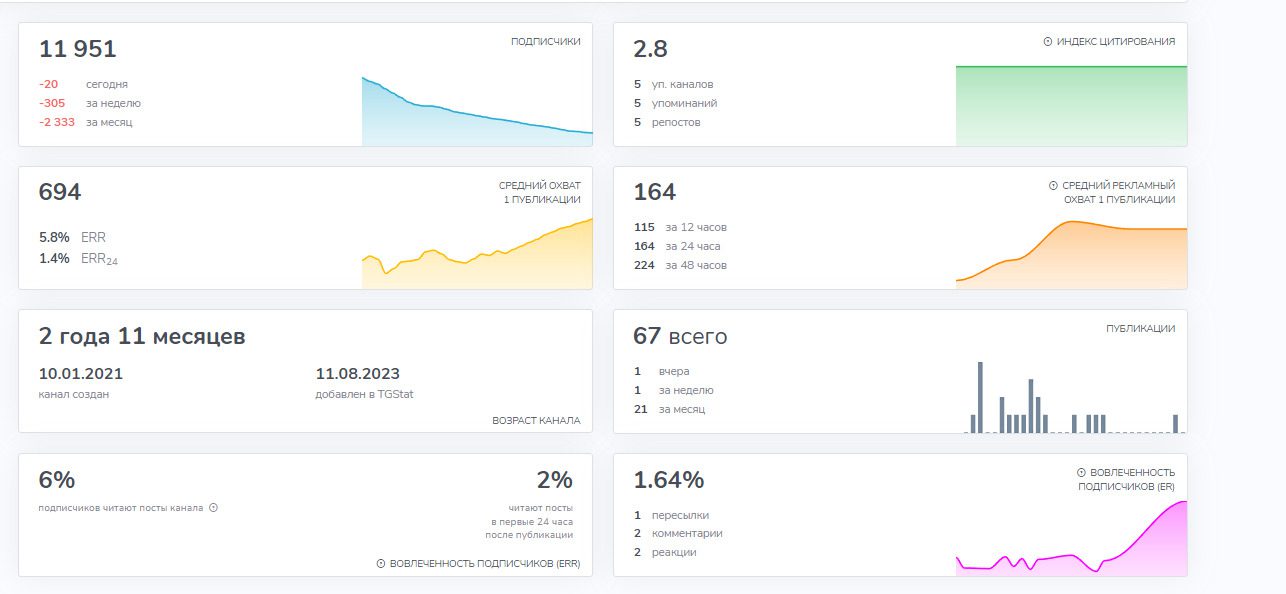Open info icon beside Вовлеченность подписчиков (ER)
1286x594 pixels.
coord(1081,473)
